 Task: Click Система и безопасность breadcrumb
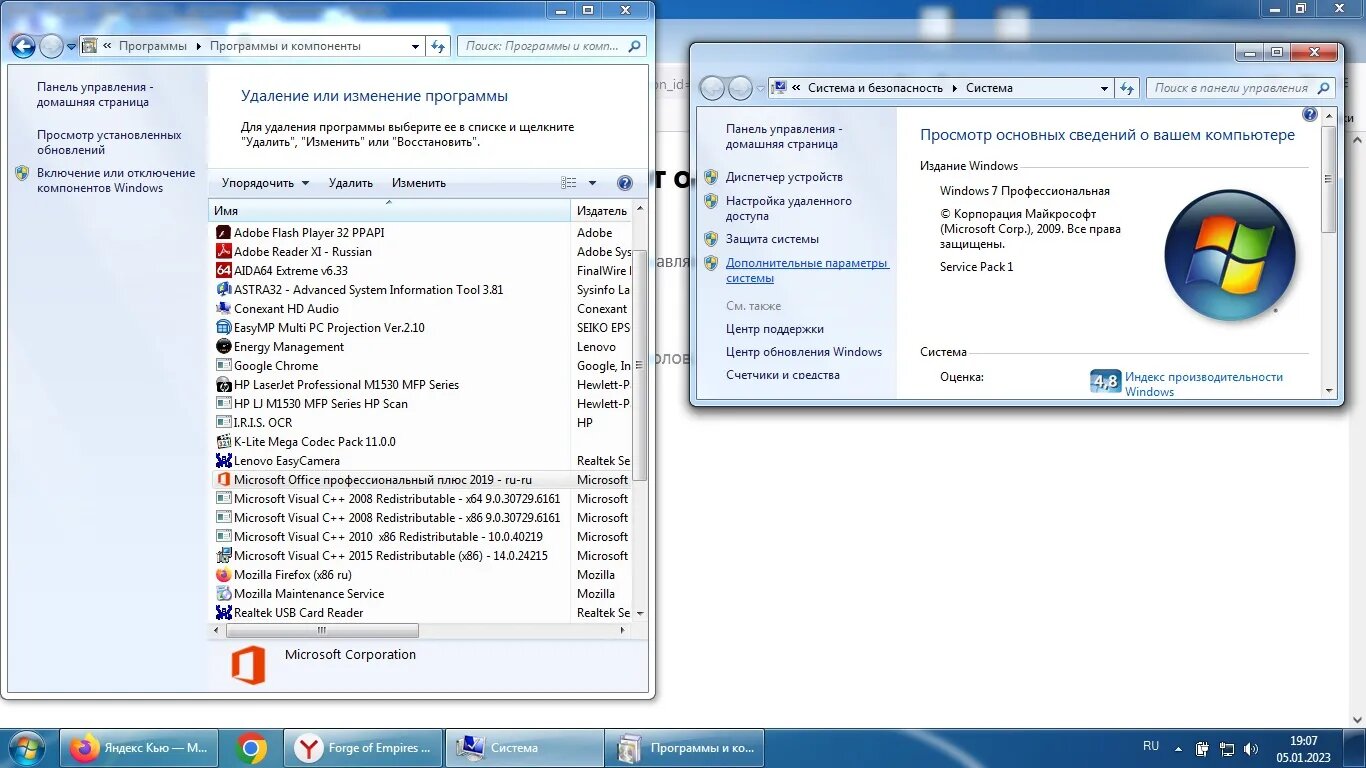click(x=875, y=88)
